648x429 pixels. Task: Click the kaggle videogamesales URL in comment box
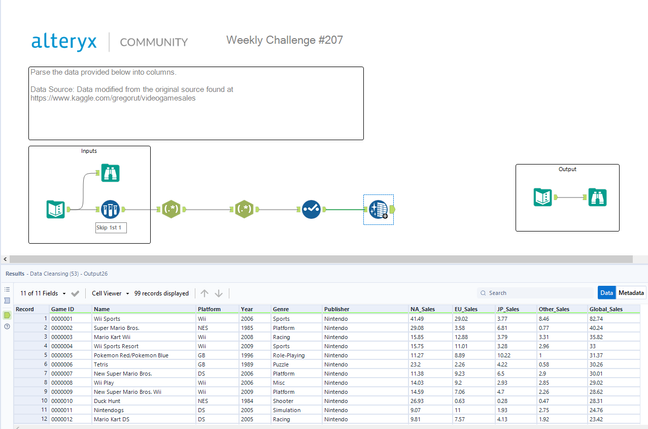[113, 98]
